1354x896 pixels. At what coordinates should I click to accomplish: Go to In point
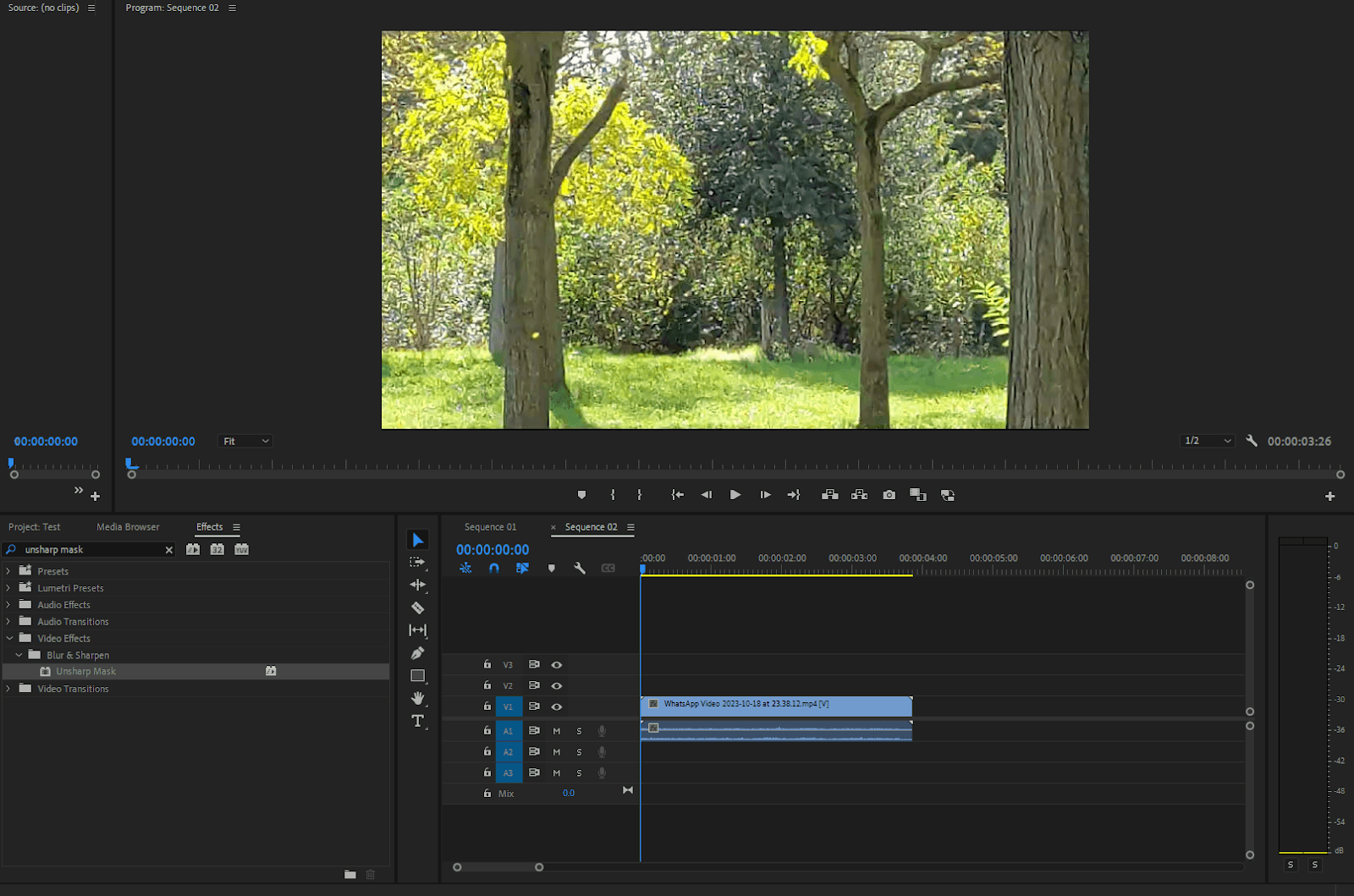pos(678,495)
